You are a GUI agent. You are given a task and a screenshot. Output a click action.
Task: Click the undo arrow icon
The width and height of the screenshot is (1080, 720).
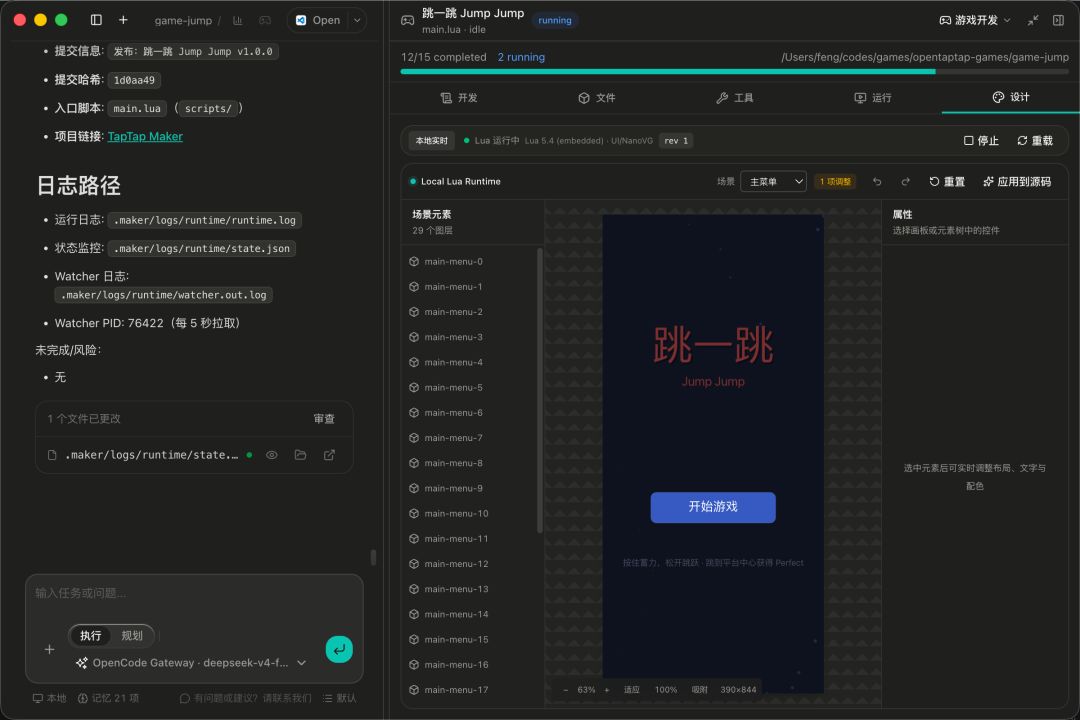coord(877,181)
